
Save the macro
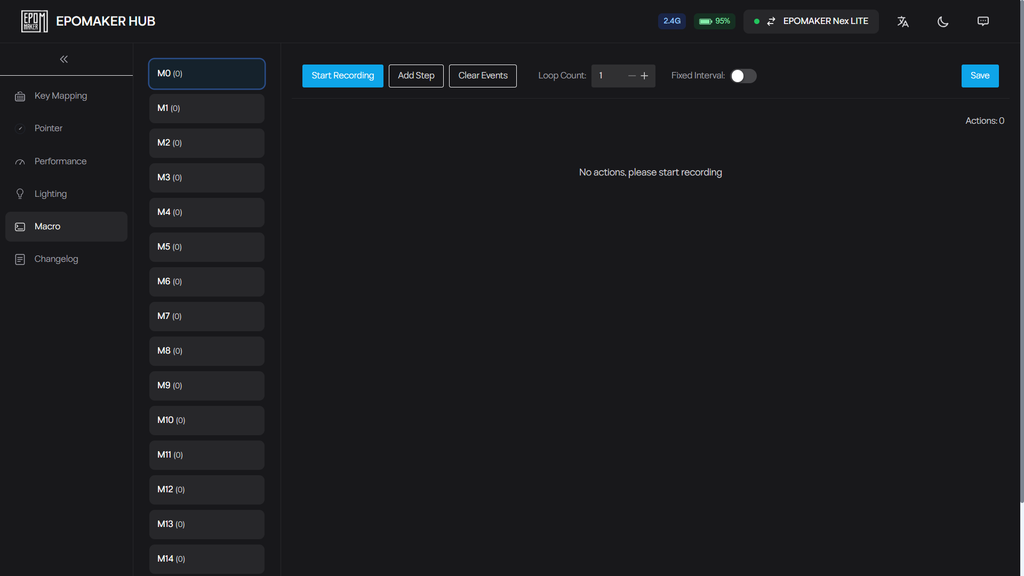(980, 76)
